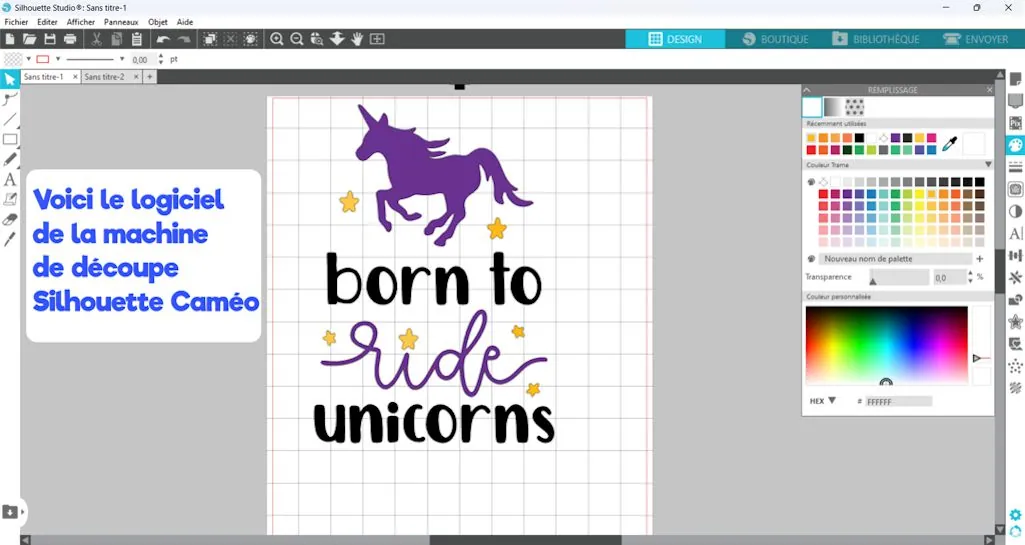Image resolution: width=1025 pixels, height=545 pixels.
Task: Select gradient fill type
Action: pos(833,107)
